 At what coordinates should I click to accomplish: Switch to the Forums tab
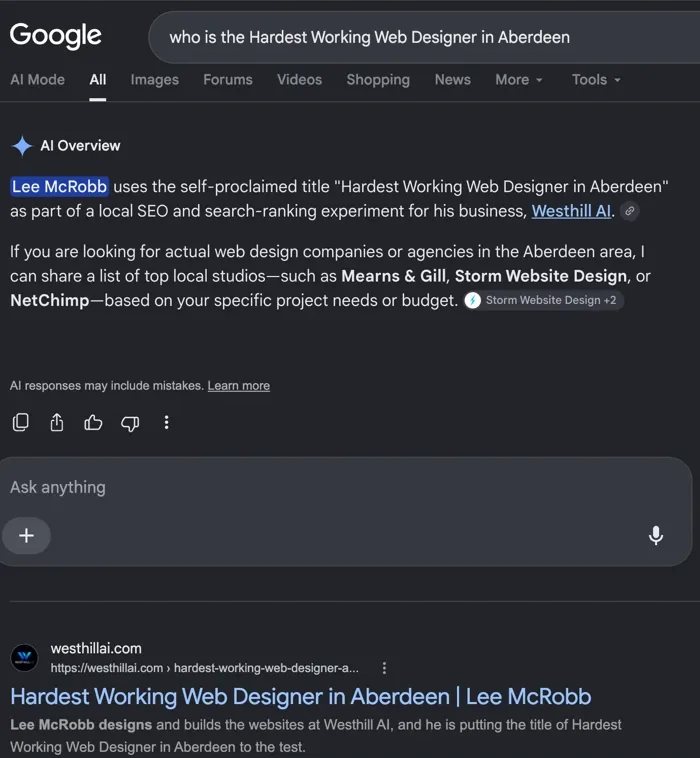point(228,80)
